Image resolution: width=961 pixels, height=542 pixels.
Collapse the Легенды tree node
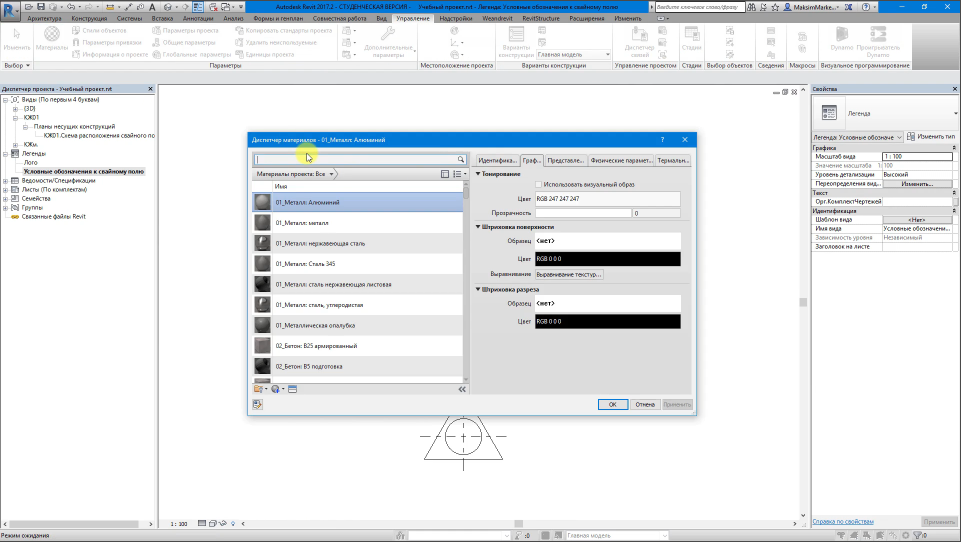point(6,154)
